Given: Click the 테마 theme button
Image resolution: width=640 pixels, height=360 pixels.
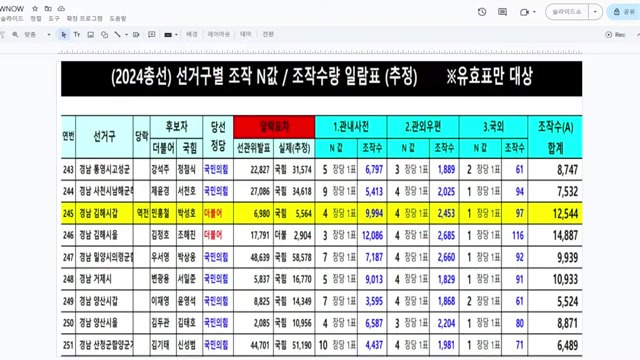Looking at the screenshot, I should click(x=245, y=34).
